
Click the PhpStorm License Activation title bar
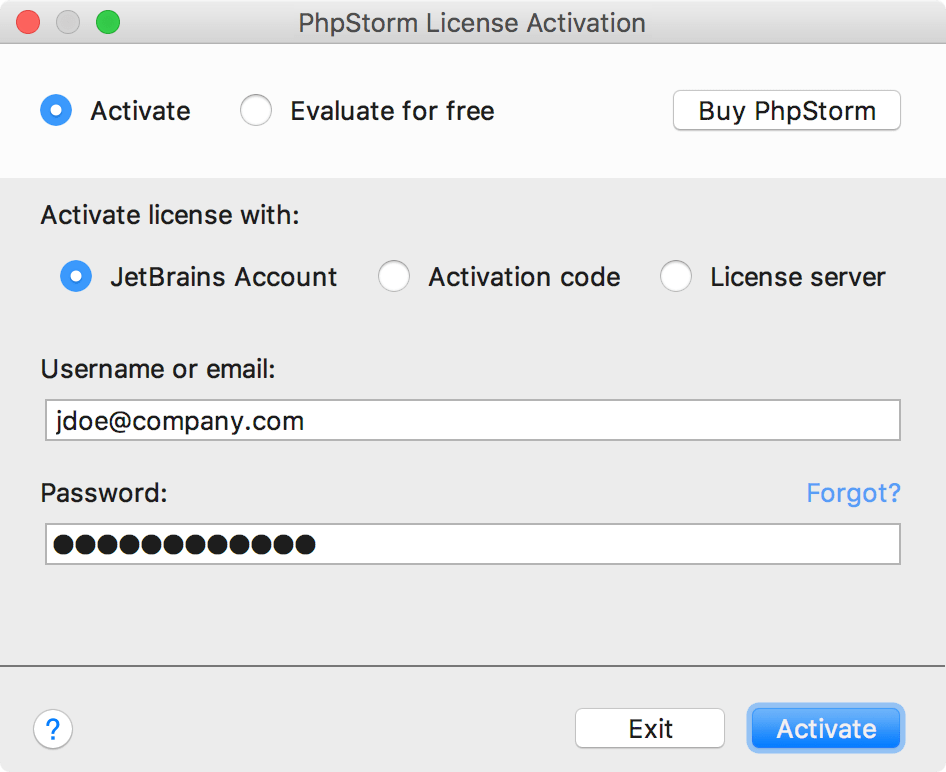[x=472, y=22]
